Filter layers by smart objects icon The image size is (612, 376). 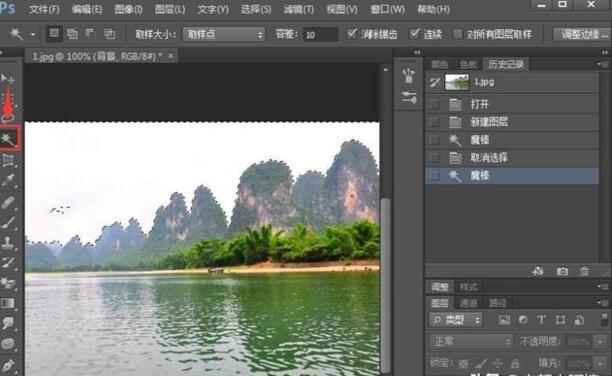pos(579,320)
